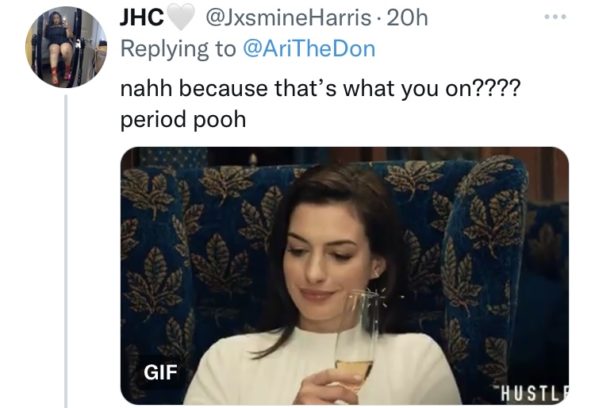
Task: Visit the @AriTheDon mention link
Action: tap(309, 49)
